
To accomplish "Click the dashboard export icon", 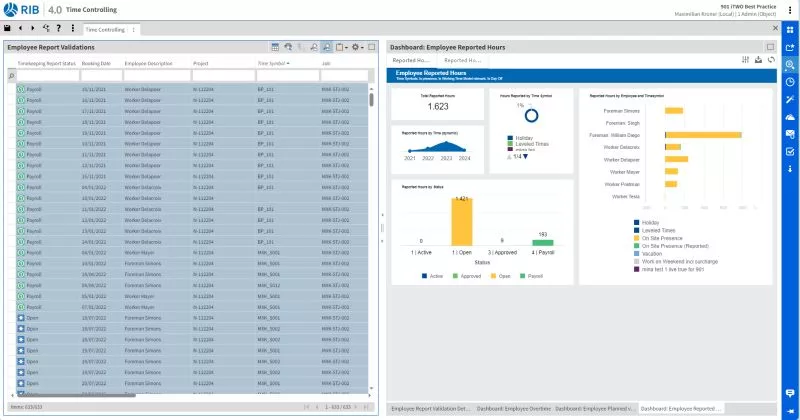I will click(758, 60).
